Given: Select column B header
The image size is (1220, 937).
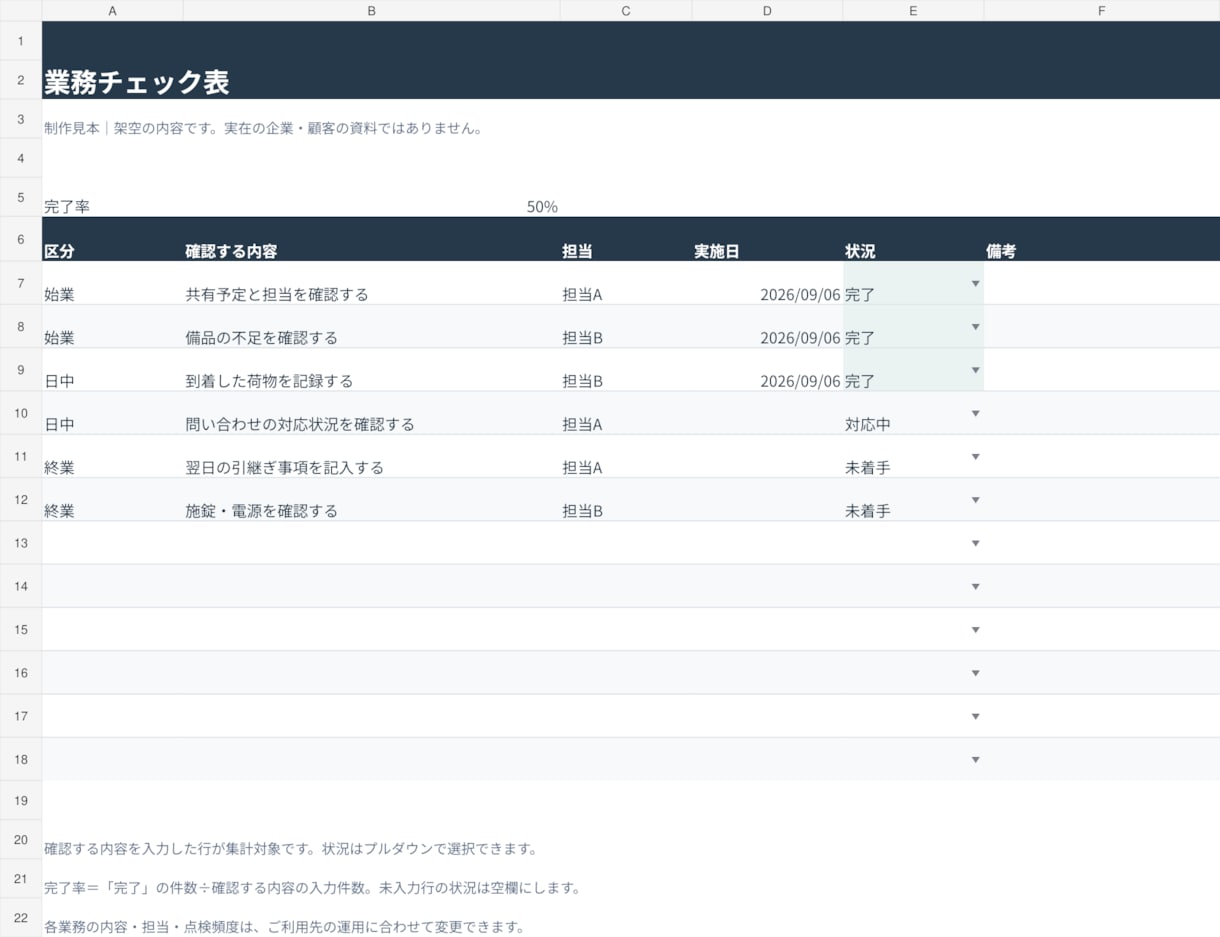Looking at the screenshot, I should point(372,10).
